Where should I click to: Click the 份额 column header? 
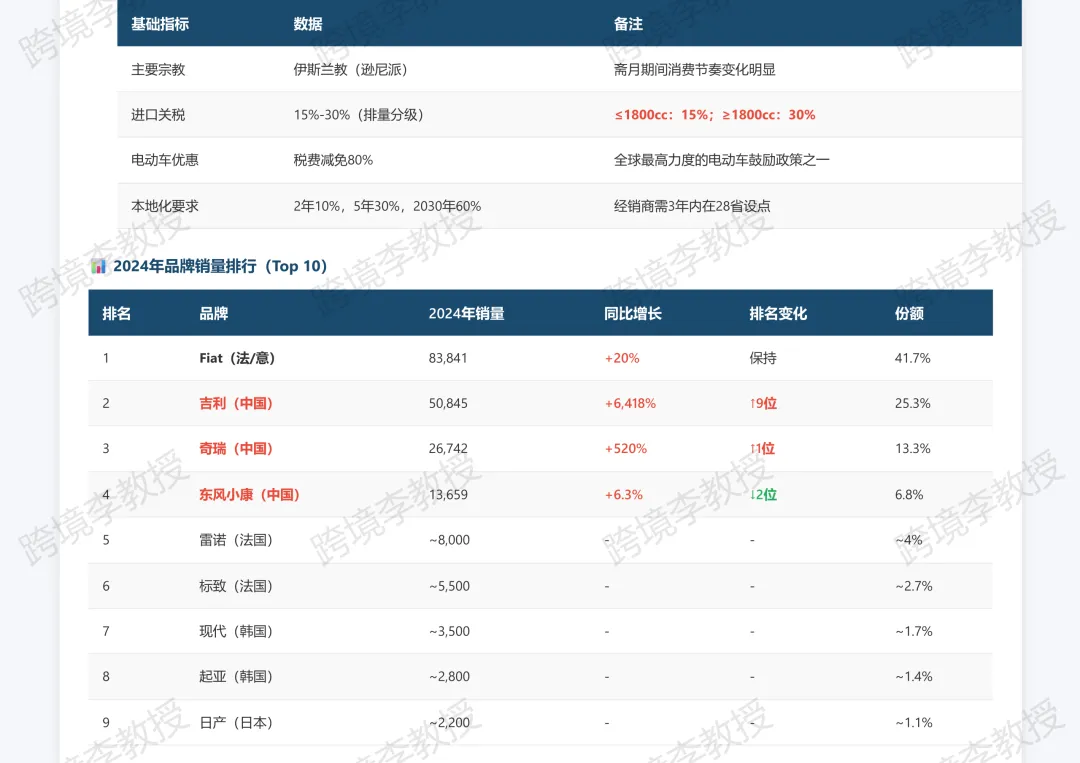(x=909, y=313)
